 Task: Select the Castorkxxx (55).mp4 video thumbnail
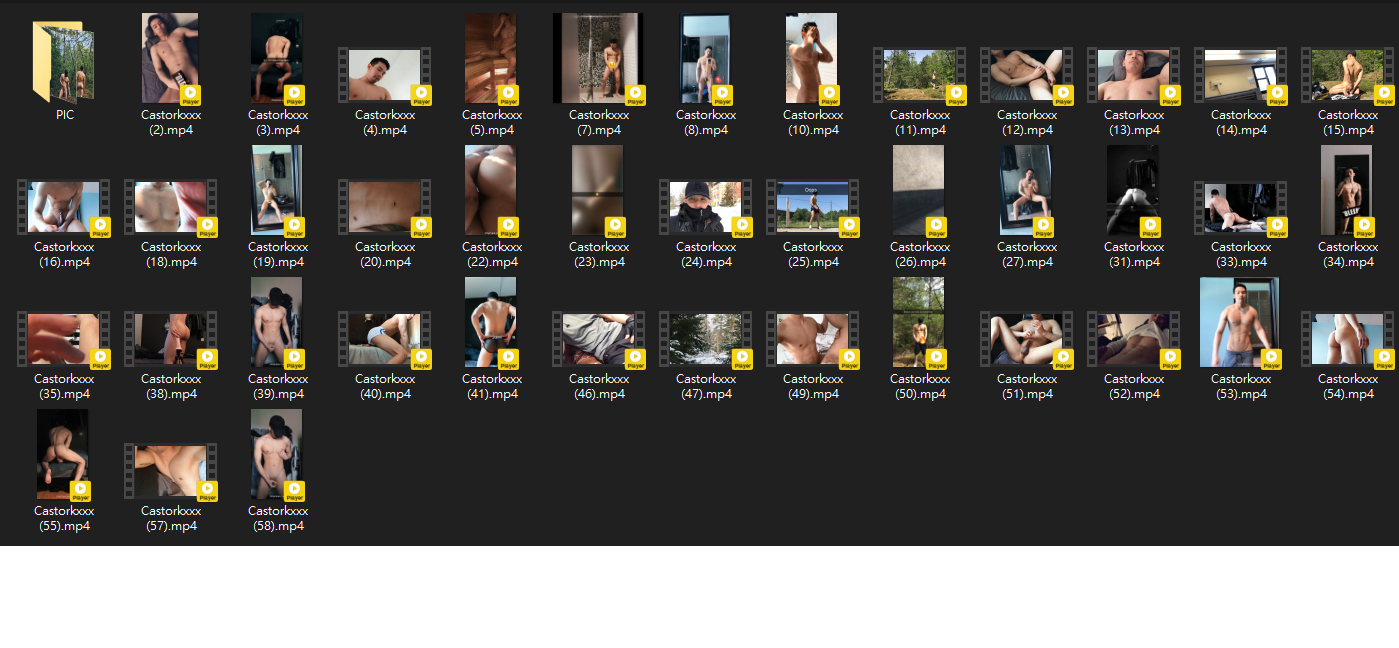(x=64, y=454)
